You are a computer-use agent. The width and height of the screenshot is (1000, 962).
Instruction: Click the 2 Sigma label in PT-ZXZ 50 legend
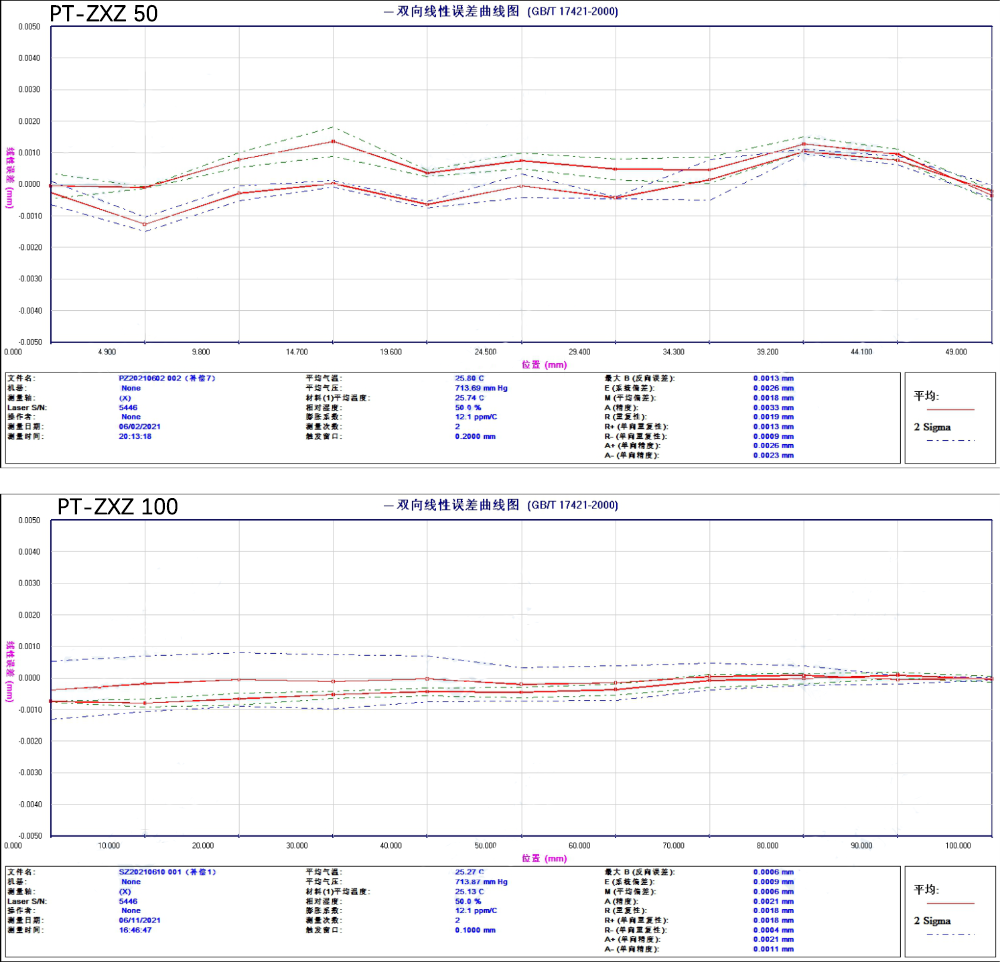tap(934, 426)
